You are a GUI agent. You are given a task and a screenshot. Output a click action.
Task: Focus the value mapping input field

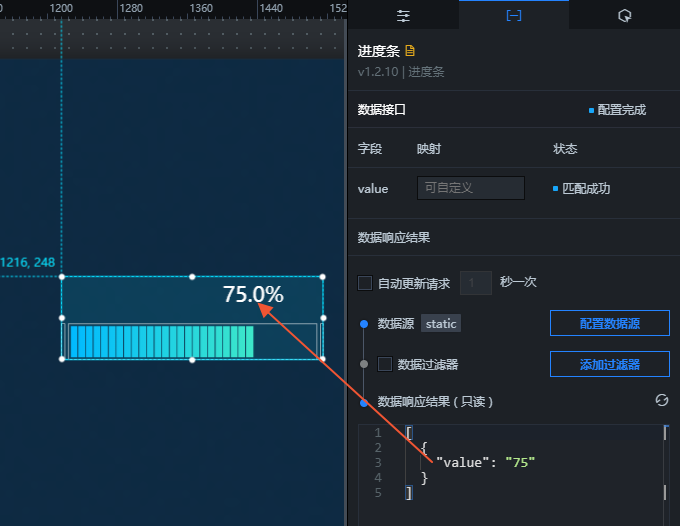[471, 188]
